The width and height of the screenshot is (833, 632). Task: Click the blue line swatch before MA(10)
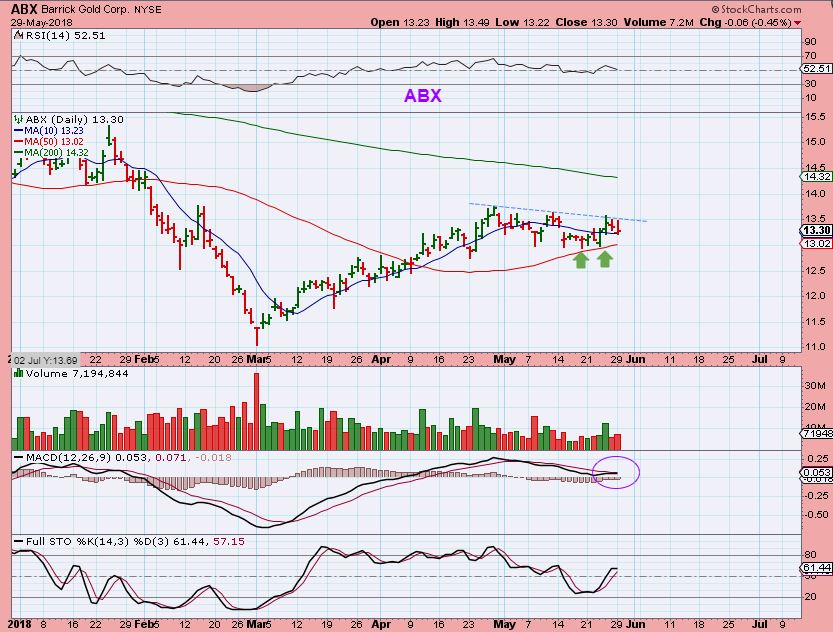pyautogui.click(x=19, y=131)
